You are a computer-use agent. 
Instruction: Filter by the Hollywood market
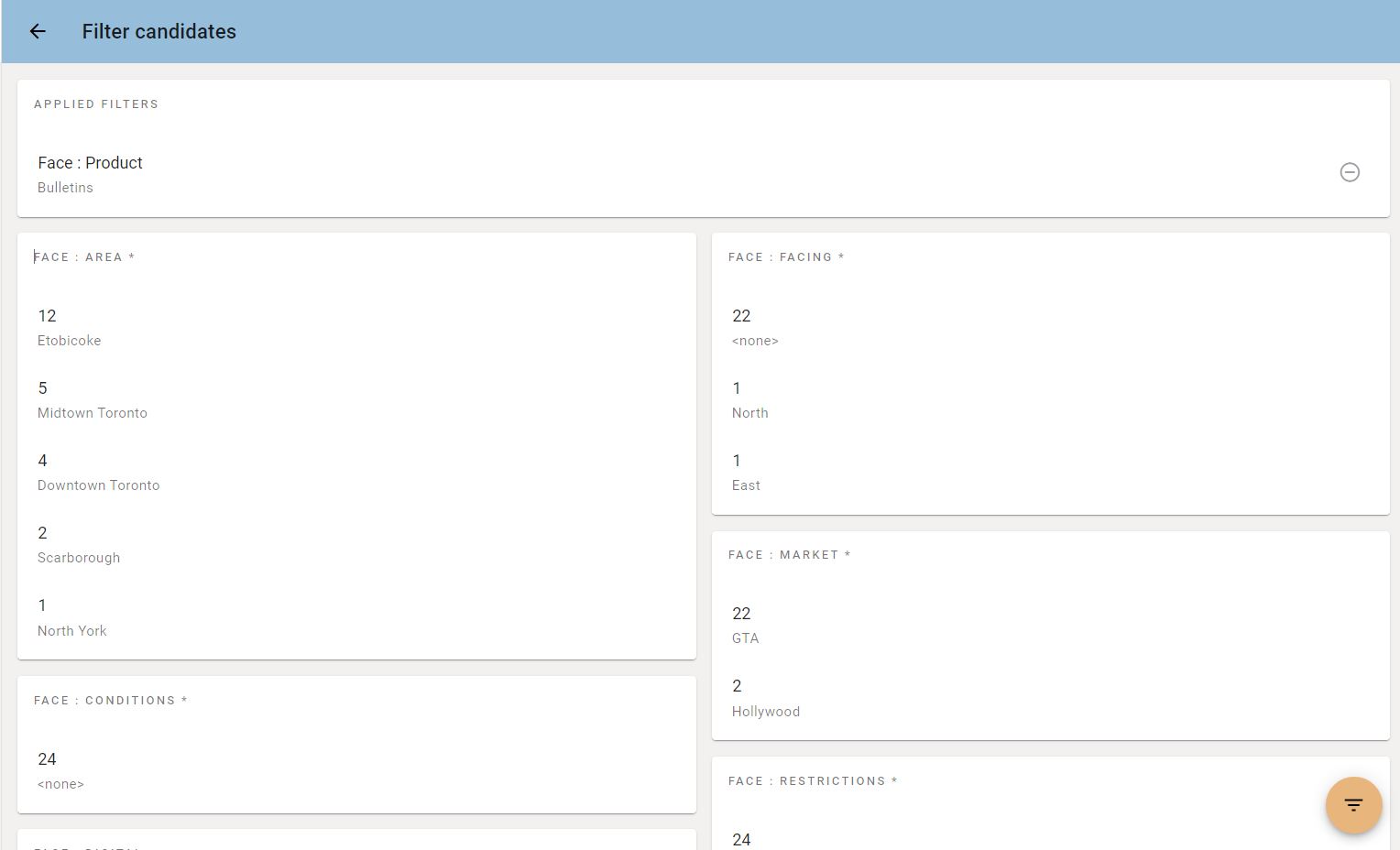(1051, 698)
